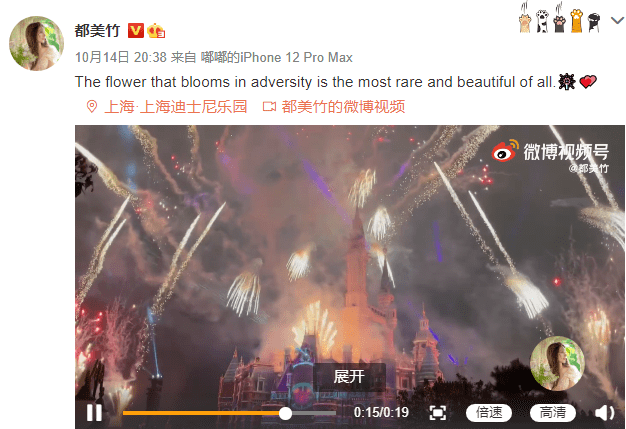Click the 展开 expand overlay button

click(x=349, y=376)
